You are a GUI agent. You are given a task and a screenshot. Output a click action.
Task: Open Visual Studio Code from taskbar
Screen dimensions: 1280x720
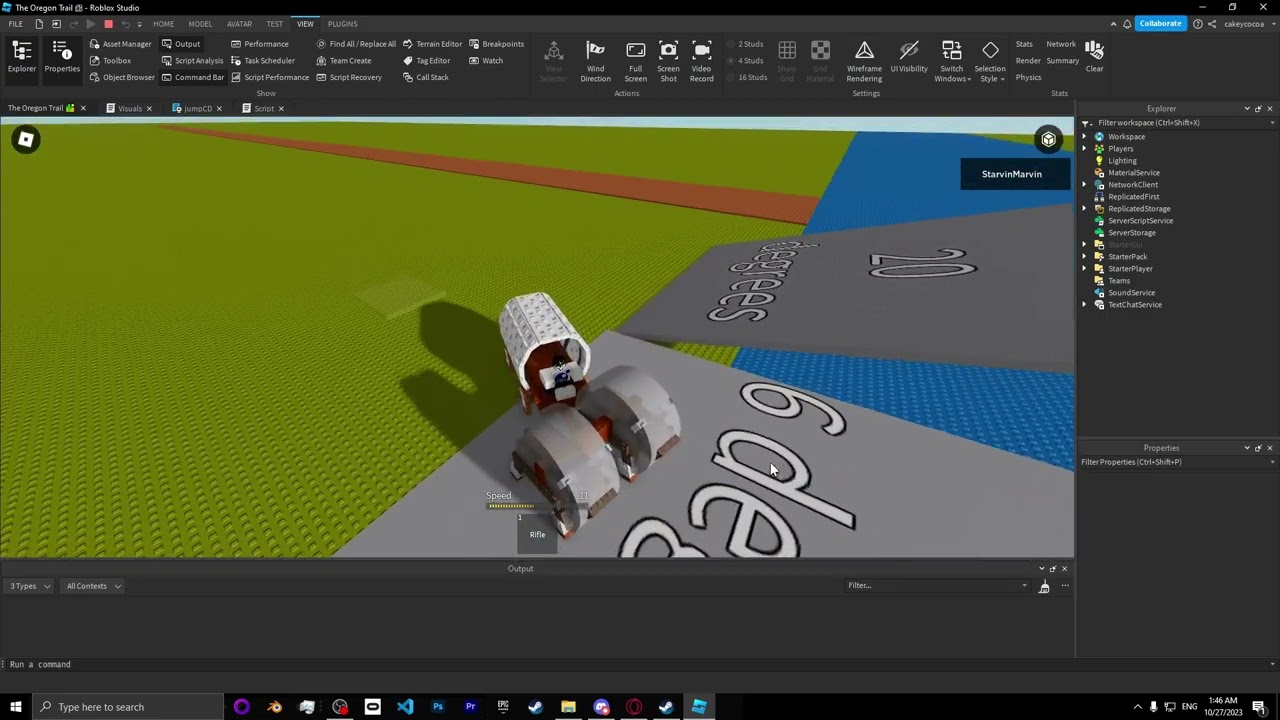[405, 707]
